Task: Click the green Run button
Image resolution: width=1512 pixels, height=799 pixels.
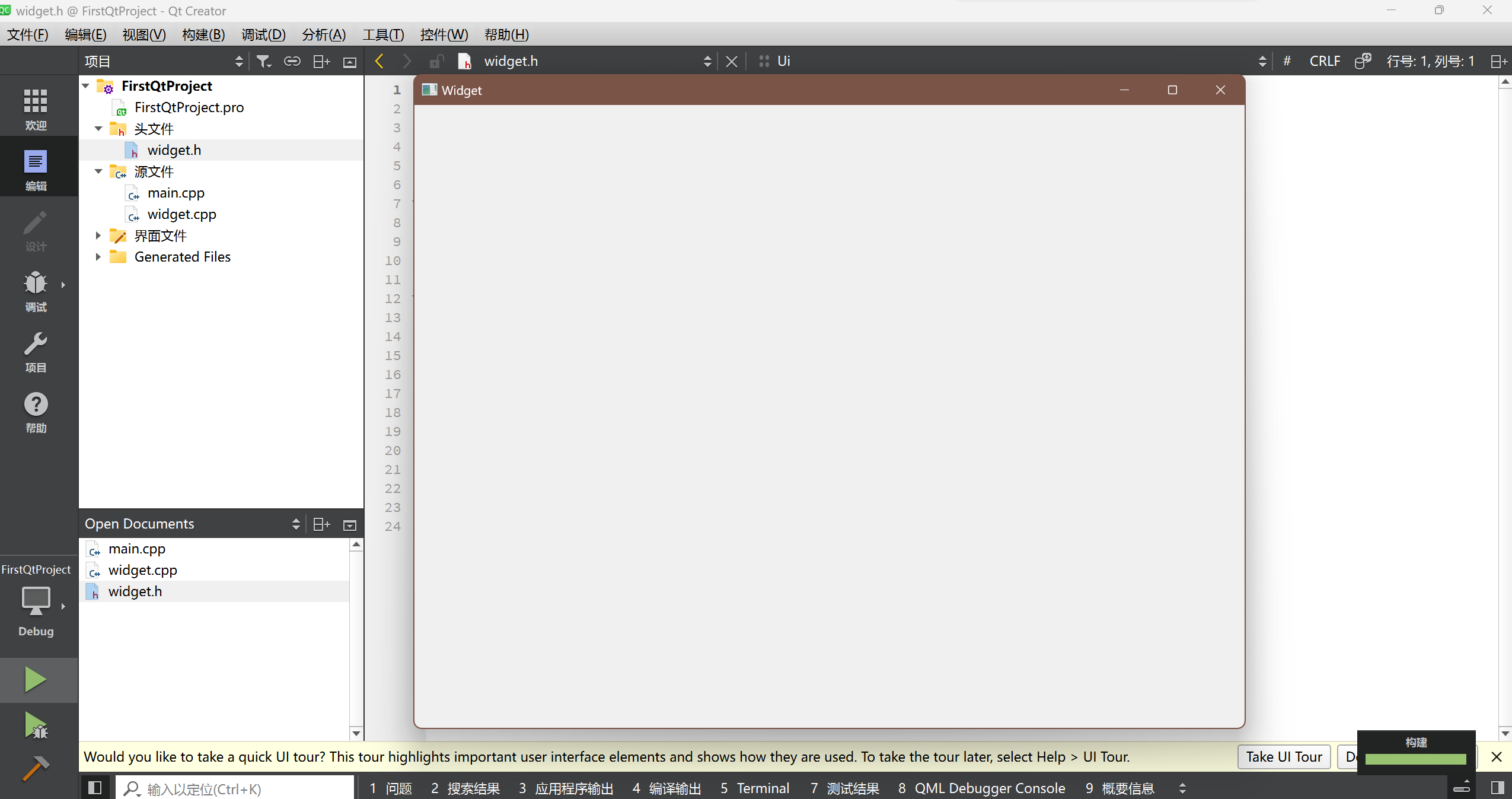Action: pos(36,680)
